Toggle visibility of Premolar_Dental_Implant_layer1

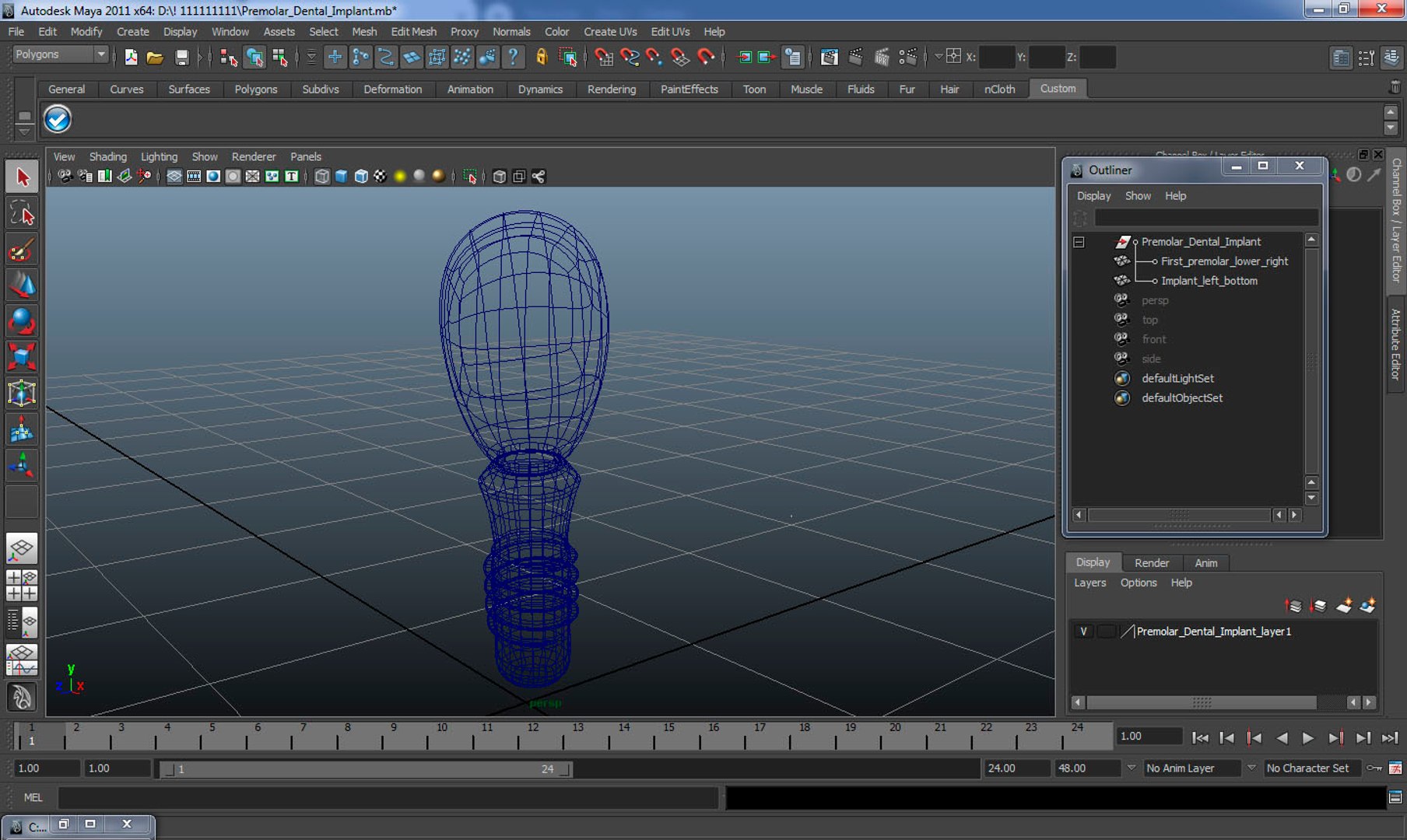[1083, 632]
